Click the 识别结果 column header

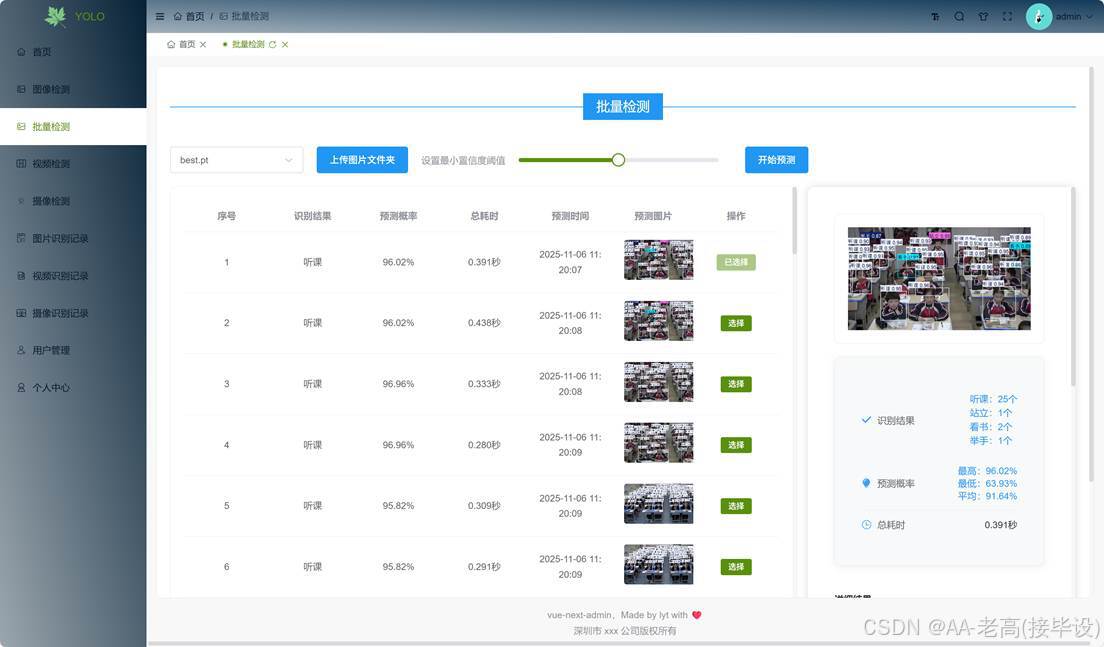pyautogui.click(x=313, y=216)
